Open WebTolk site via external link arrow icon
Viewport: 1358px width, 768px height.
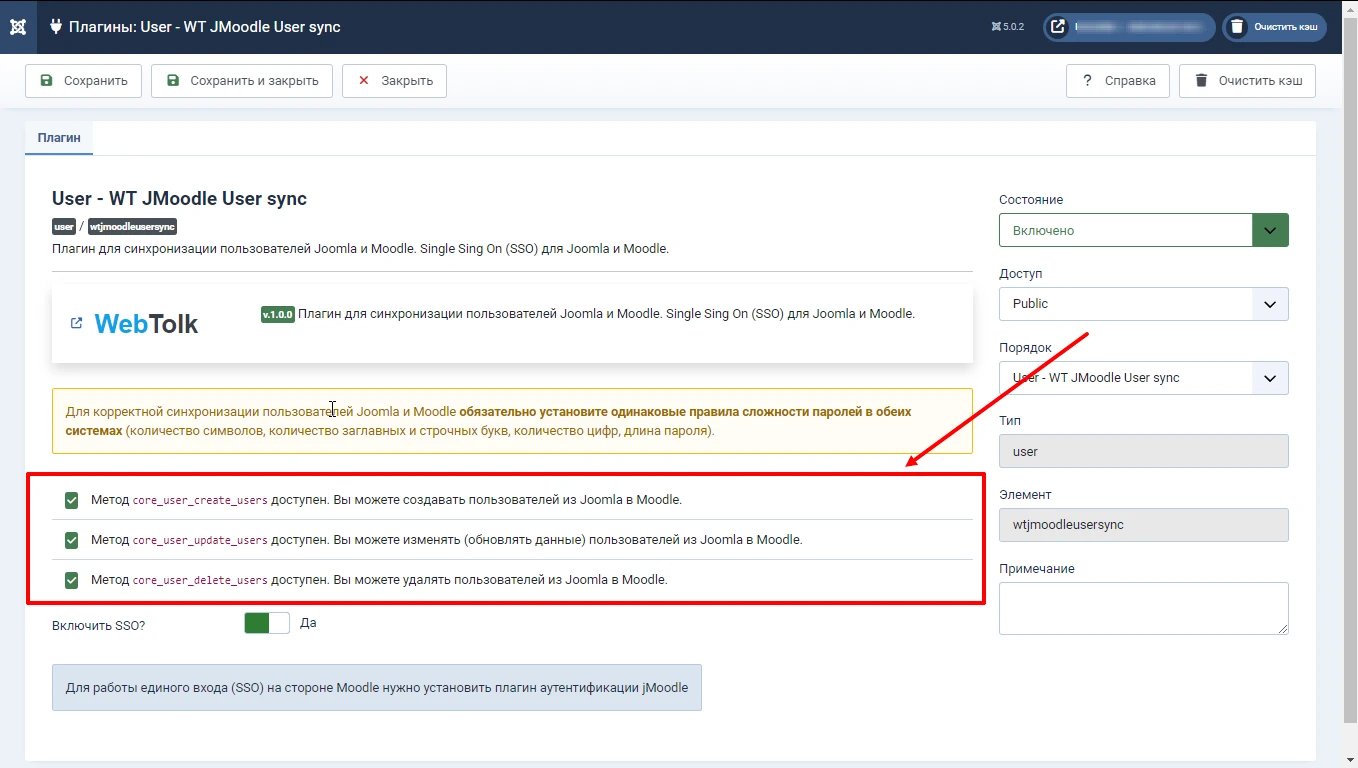(x=77, y=323)
